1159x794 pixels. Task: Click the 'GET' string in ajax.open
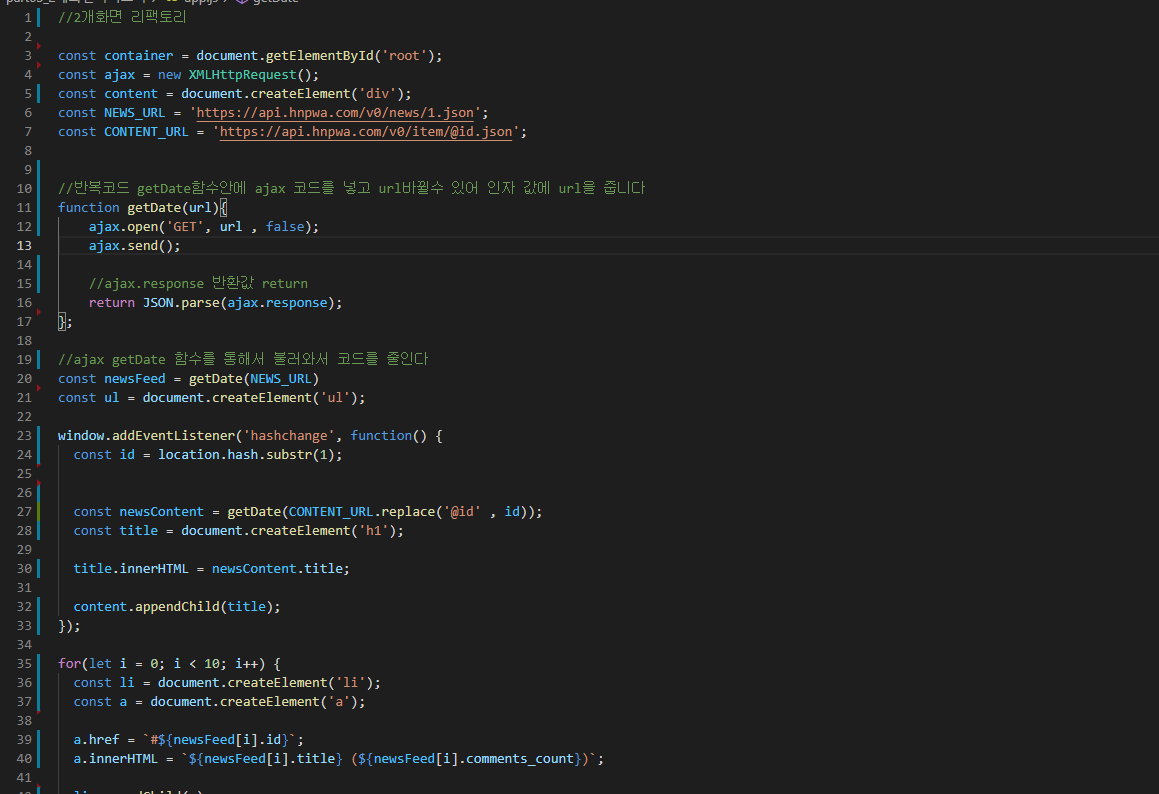point(185,227)
